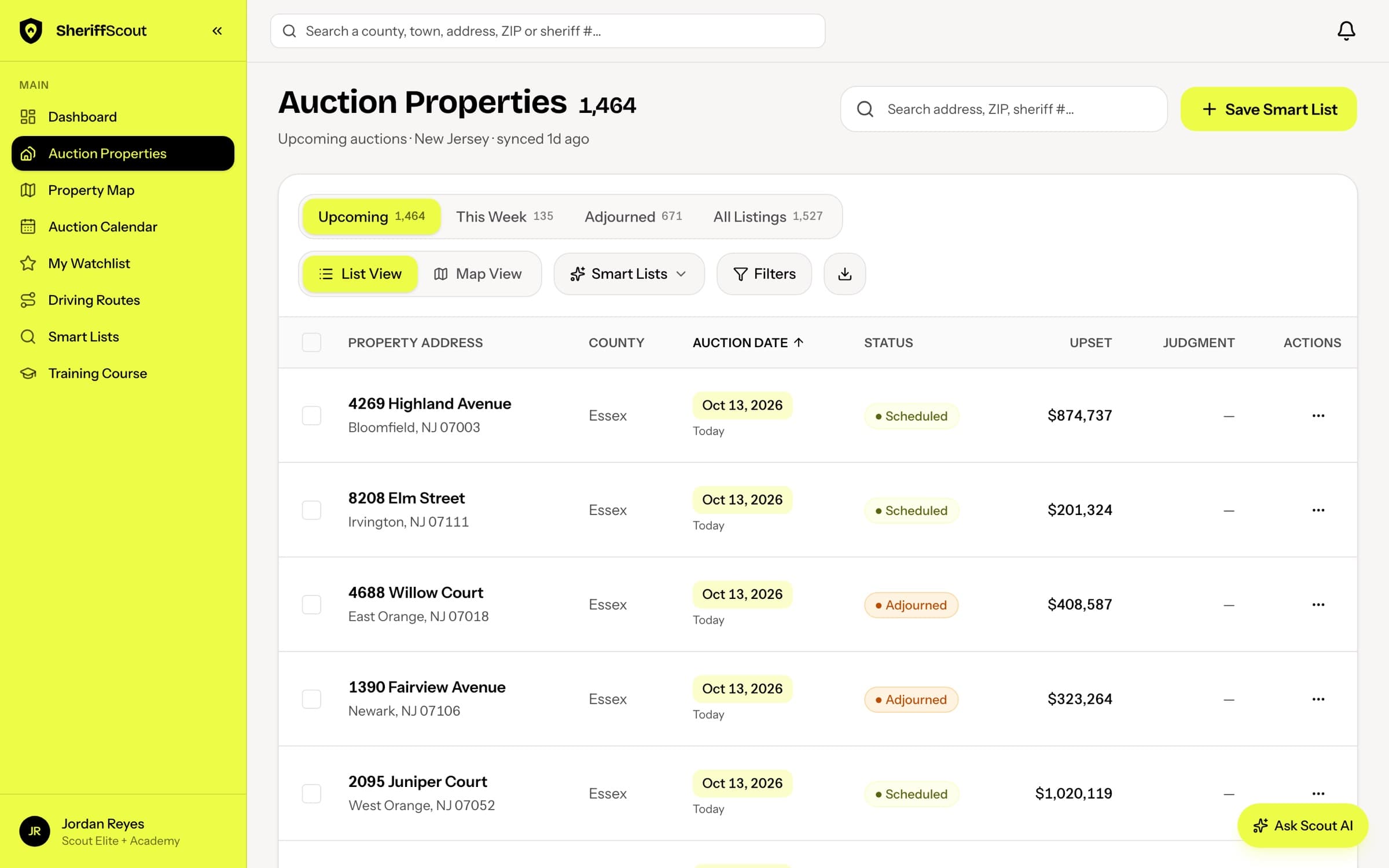Click Adjourned status badge for 1390 Fairview Avenue
Image resolution: width=1389 pixels, height=868 pixels.
click(911, 700)
